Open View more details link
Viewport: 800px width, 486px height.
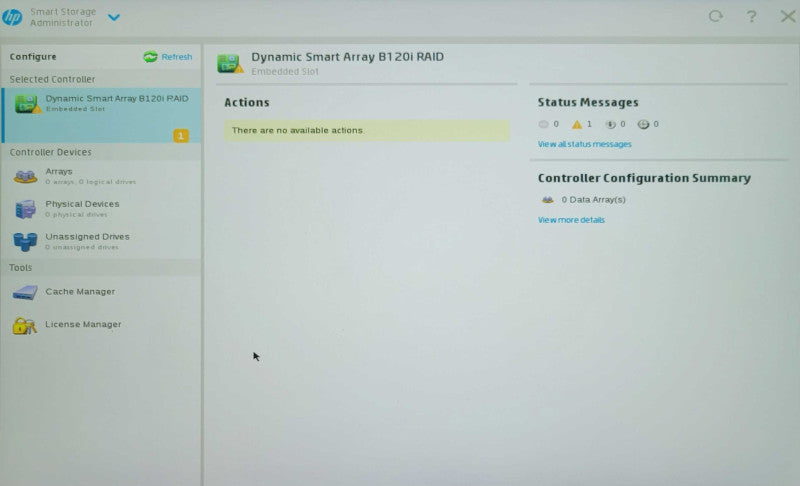tap(571, 220)
